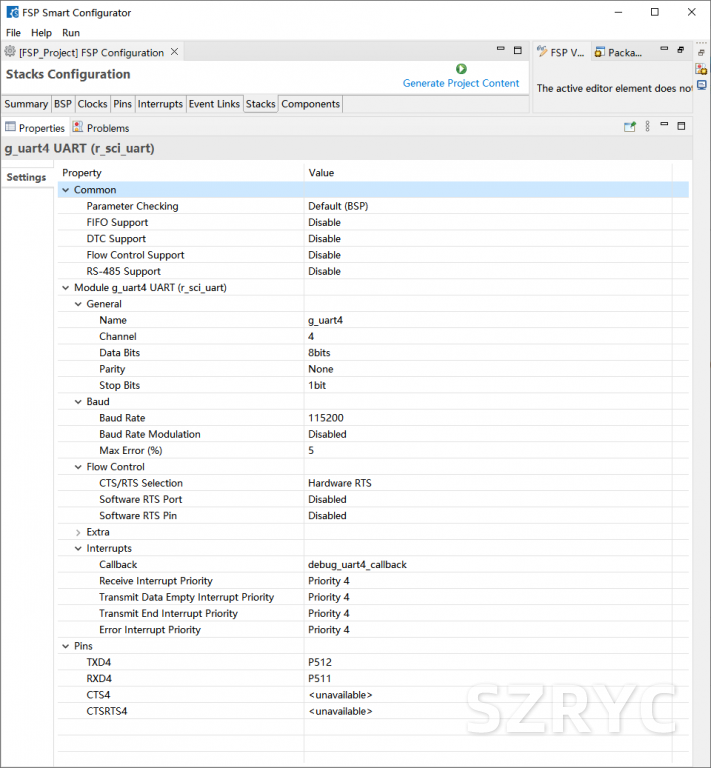Click the FSP Configuration perspective icon in the right sidebar
The width and height of the screenshot is (711, 768).
(702, 69)
